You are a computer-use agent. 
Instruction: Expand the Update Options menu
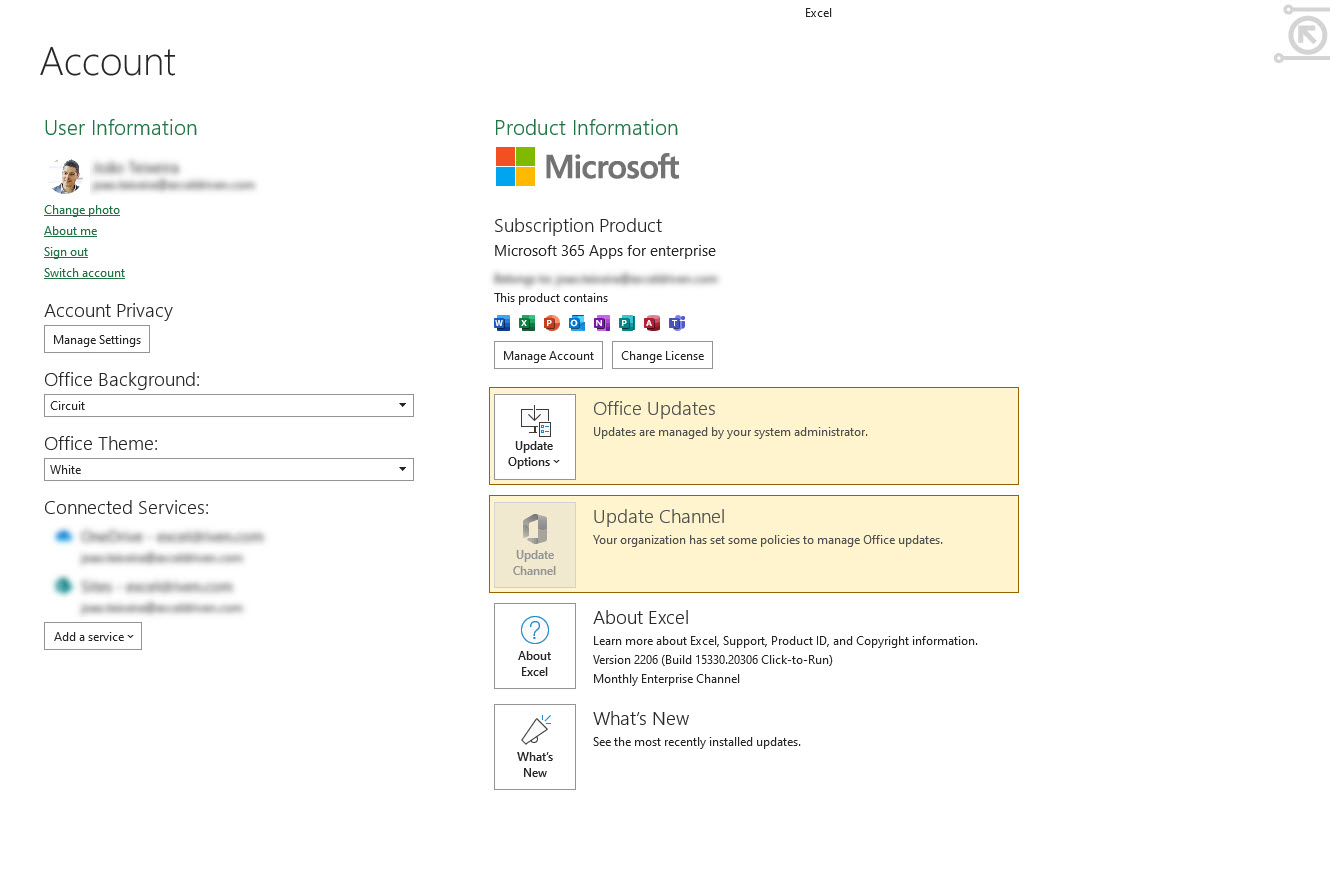pyautogui.click(x=534, y=437)
